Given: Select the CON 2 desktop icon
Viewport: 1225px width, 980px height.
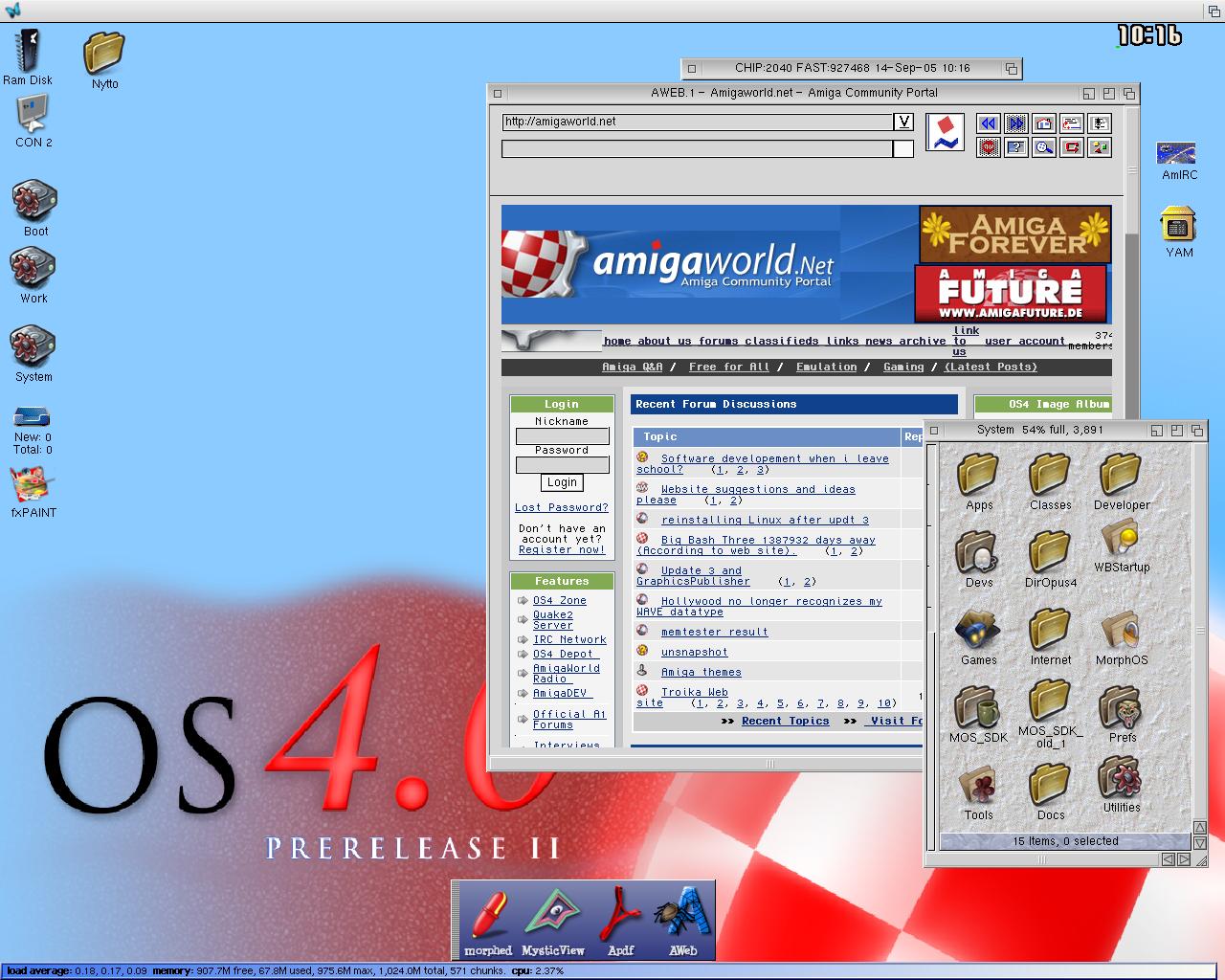Looking at the screenshot, I should pyautogui.click(x=33, y=122).
